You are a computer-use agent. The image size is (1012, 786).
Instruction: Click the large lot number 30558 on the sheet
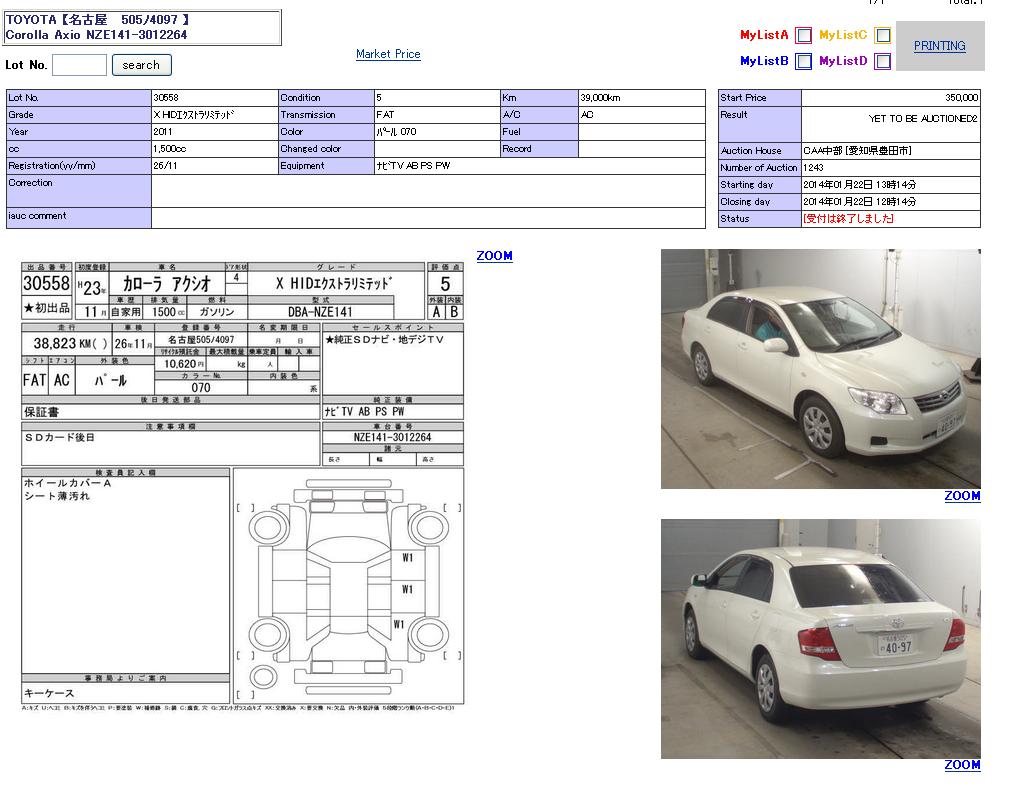46,284
